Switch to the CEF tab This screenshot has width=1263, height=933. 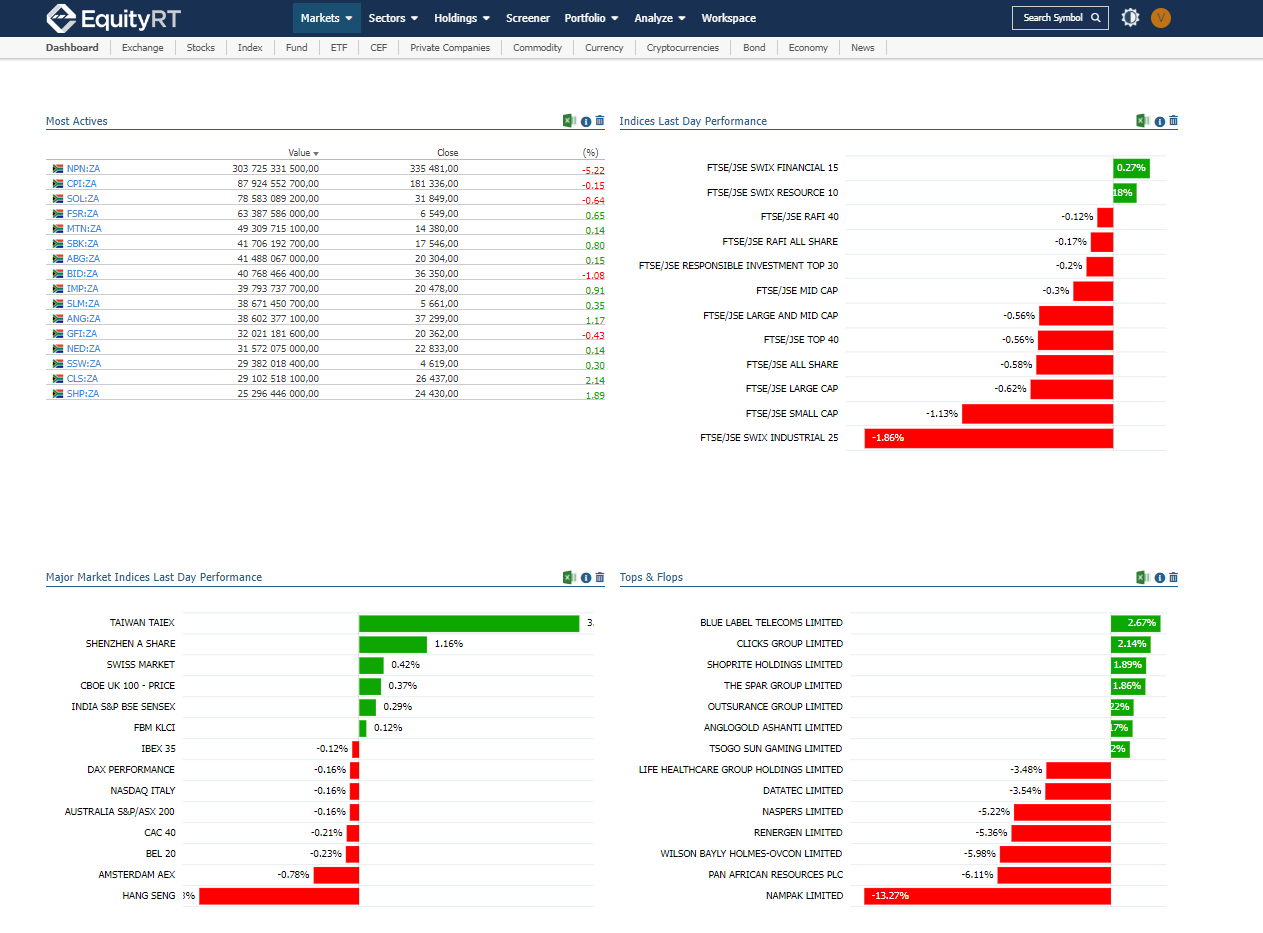pyautogui.click(x=379, y=48)
